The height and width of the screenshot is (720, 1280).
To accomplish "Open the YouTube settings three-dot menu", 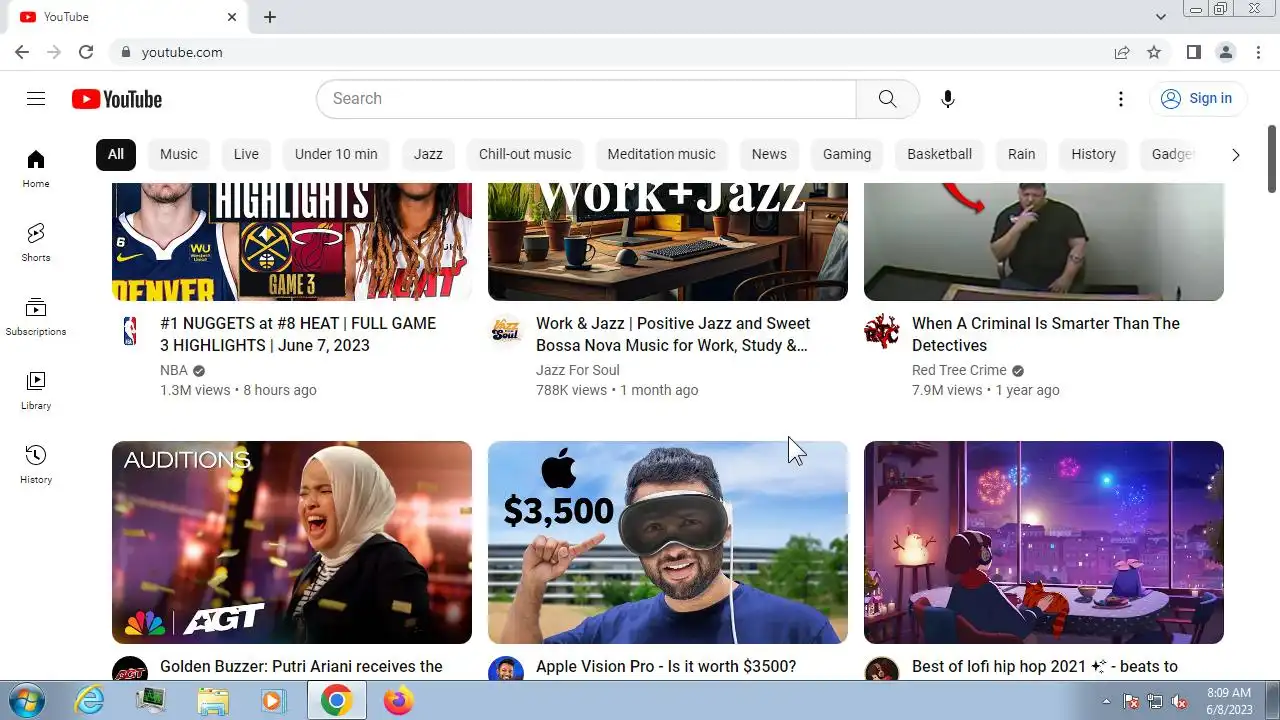I will click(x=1121, y=98).
